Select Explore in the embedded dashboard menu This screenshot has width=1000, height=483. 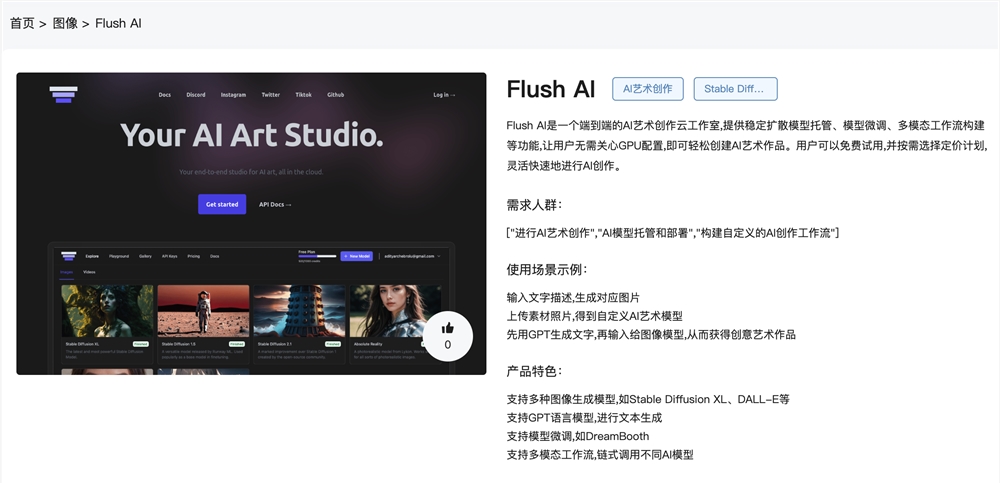[x=92, y=256]
